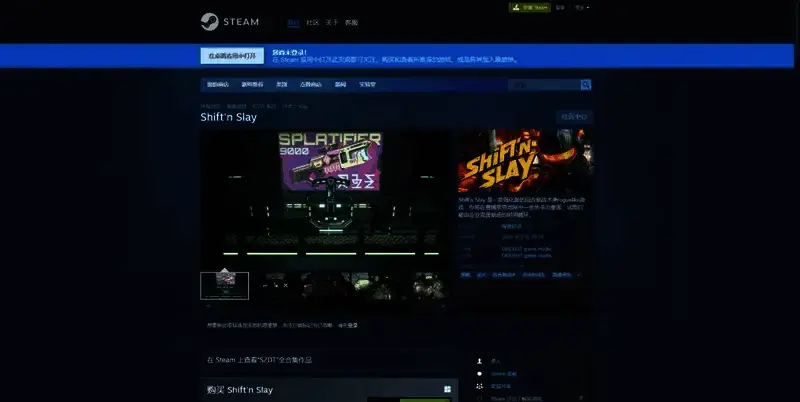Open the 社区 (Community) header menu
Screen dimensions: 800x402
pyautogui.click(x=312, y=22)
